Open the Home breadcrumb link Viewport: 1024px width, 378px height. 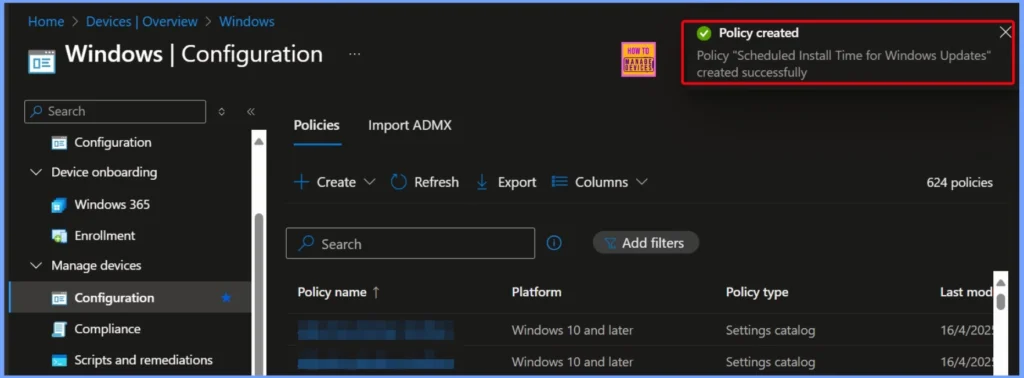[46, 22]
